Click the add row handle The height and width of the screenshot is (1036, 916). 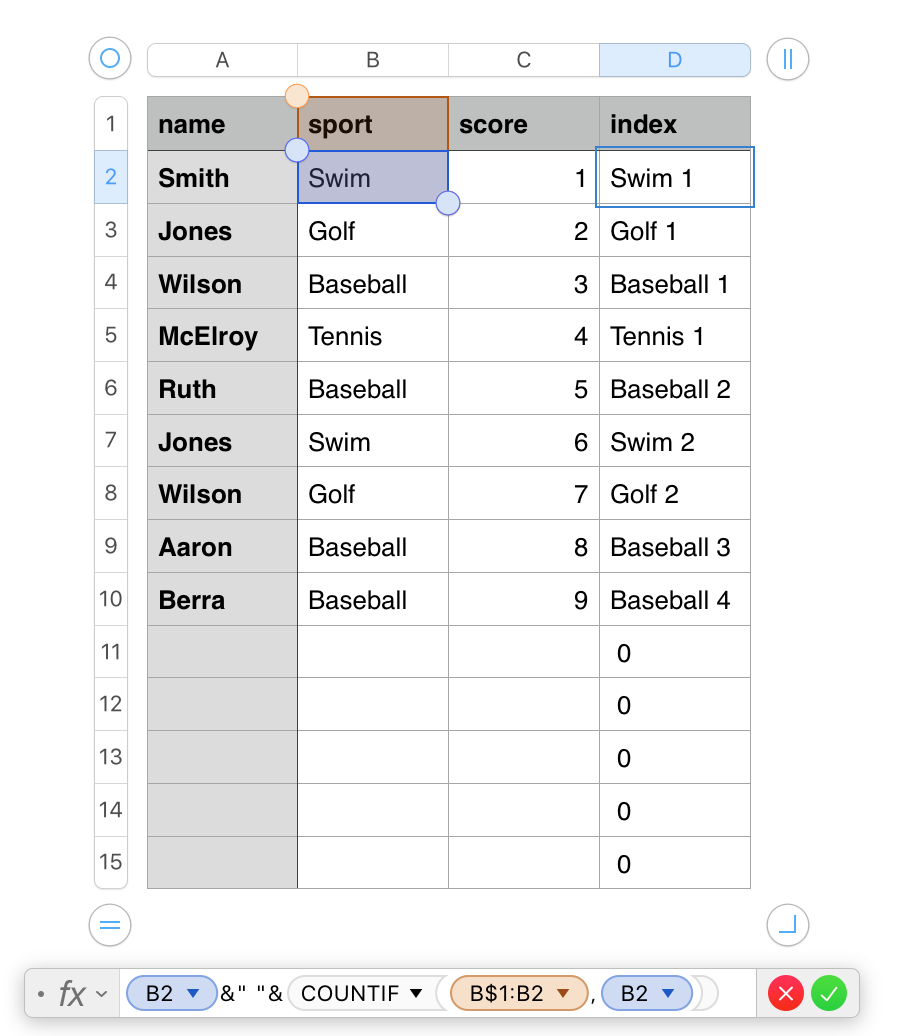click(x=110, y=925)
